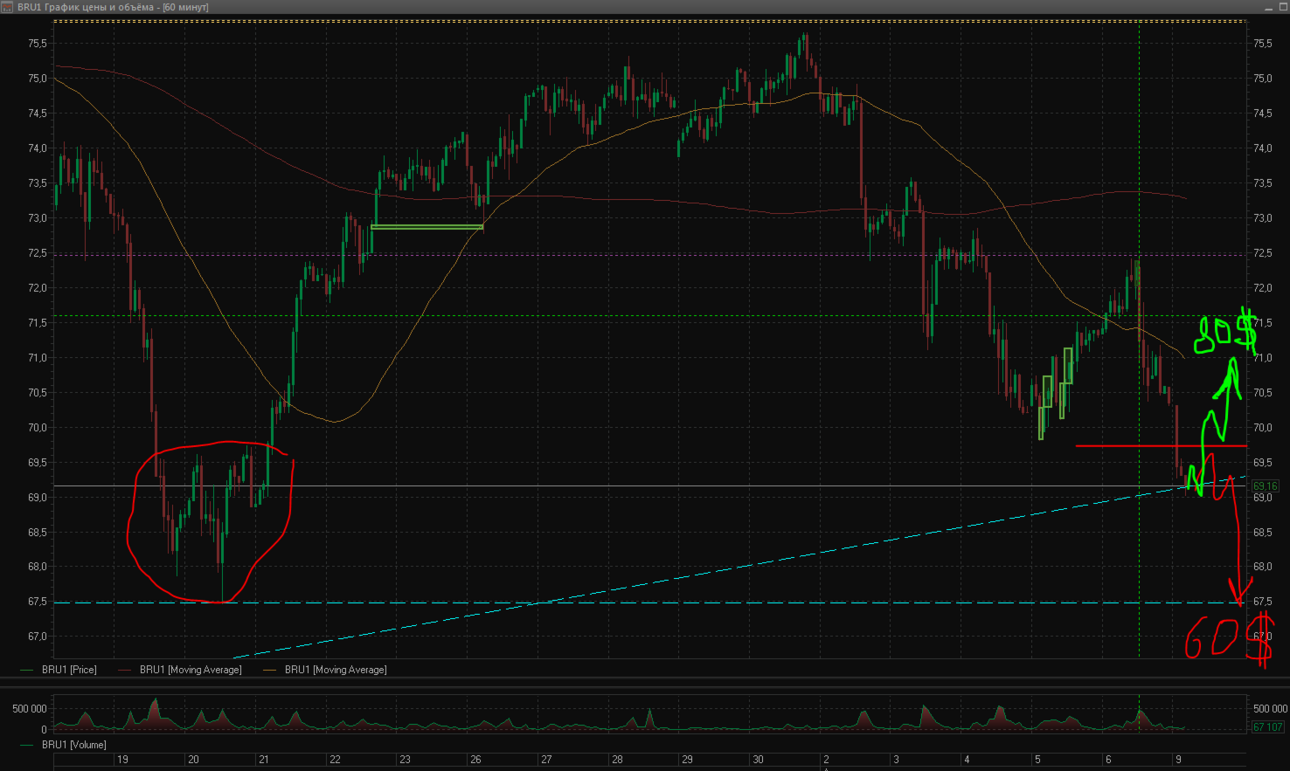1290x771 pixels.
Task: Click 72,5 on the left price axis
Action: pyautogui.click(x=37, y=253)
